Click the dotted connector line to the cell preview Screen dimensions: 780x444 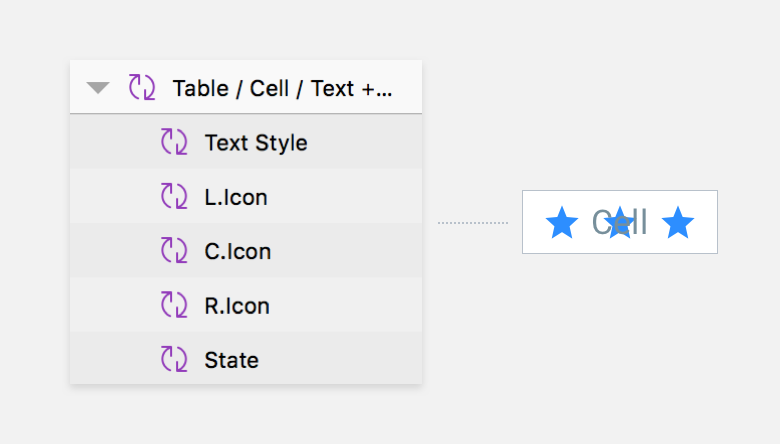click(x=473, y=223)
